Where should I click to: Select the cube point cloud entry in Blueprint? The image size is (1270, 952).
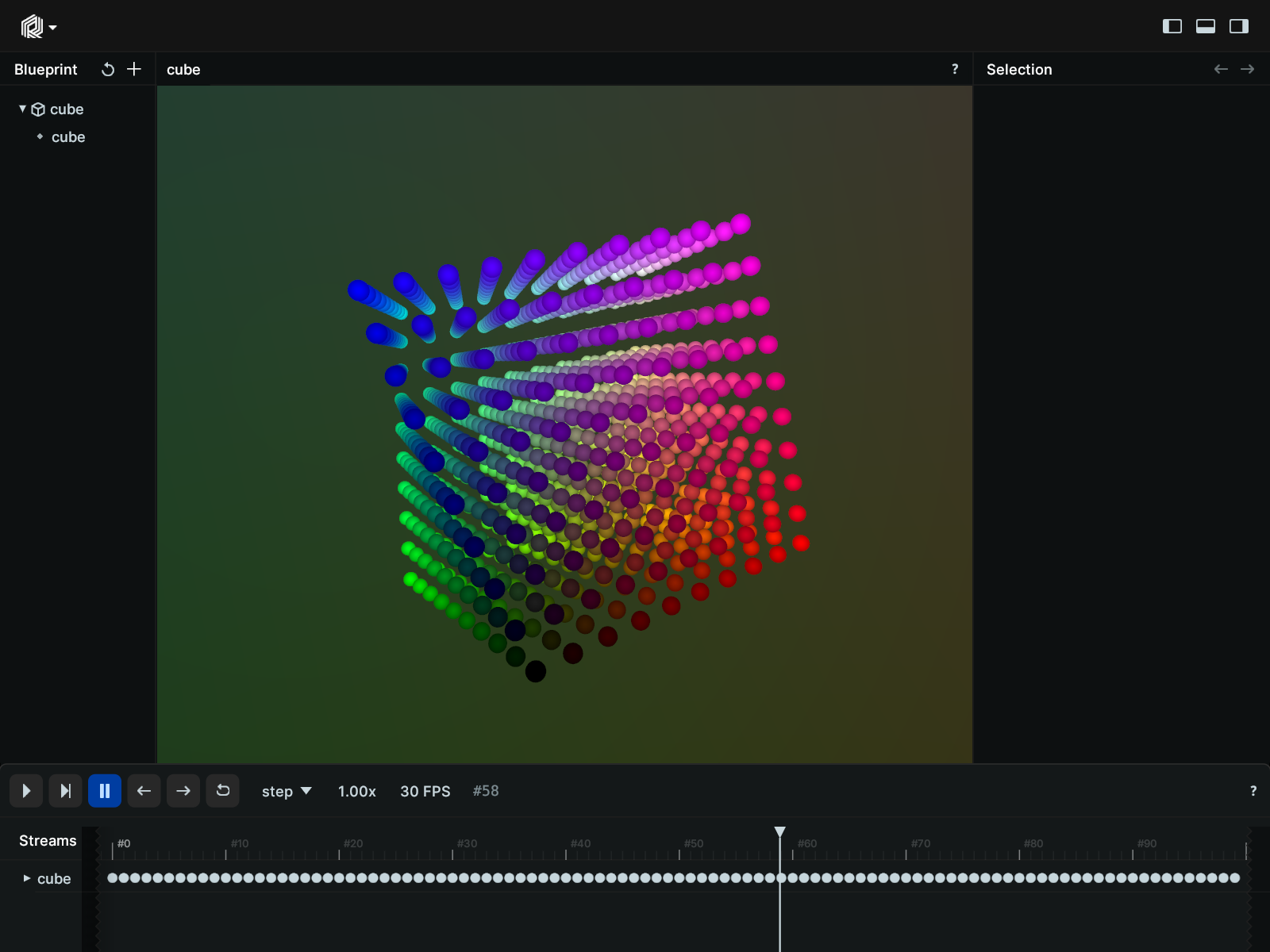67,136
